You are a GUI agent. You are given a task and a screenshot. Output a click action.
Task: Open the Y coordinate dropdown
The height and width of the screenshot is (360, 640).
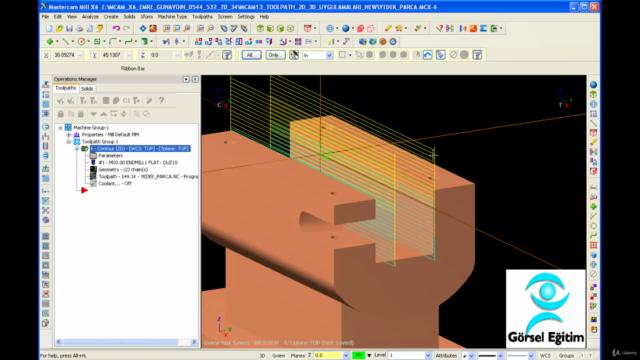point(129,55)
